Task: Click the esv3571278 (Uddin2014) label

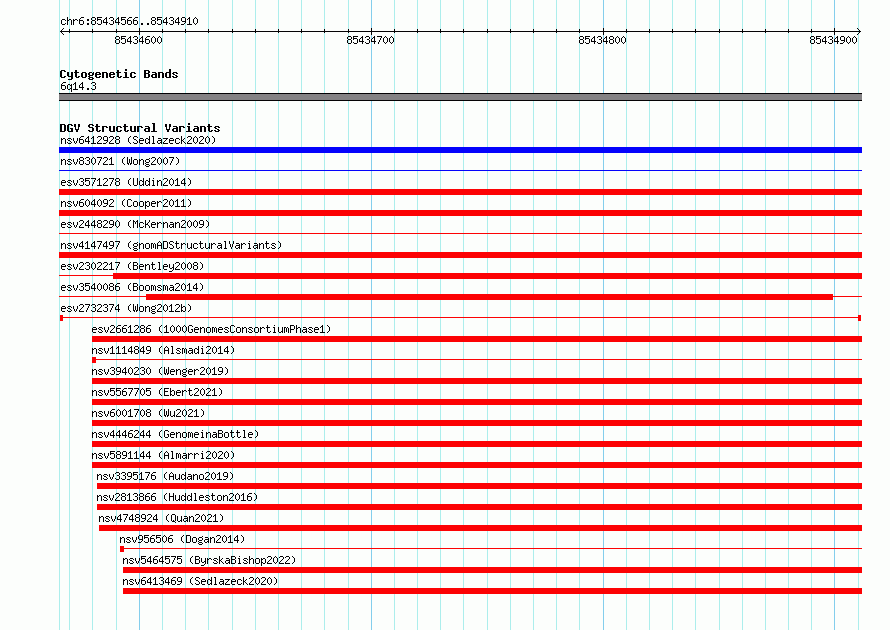Action: pyautogui.click(x=126, y=182)
